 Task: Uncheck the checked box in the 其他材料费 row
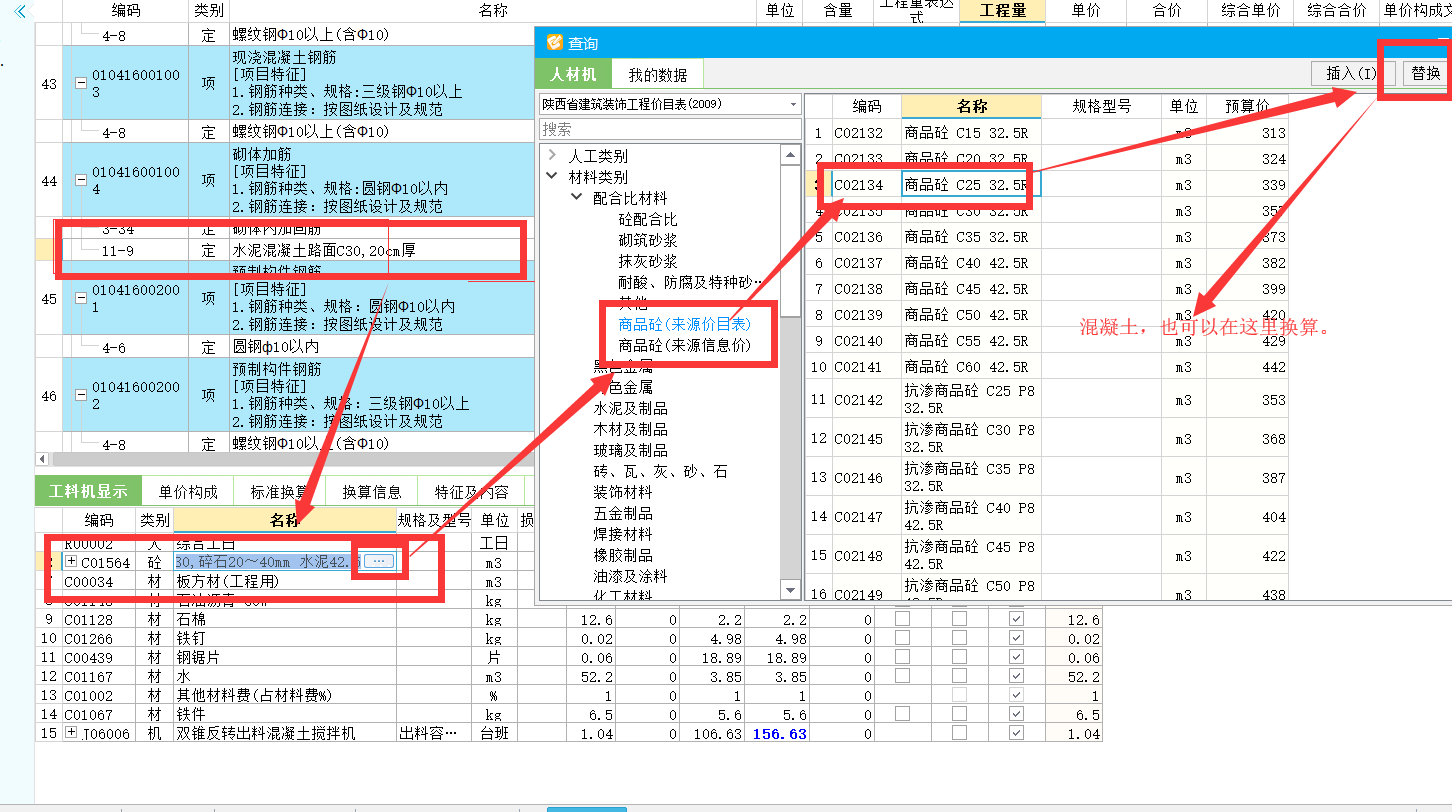click(x=1017, y=695)
